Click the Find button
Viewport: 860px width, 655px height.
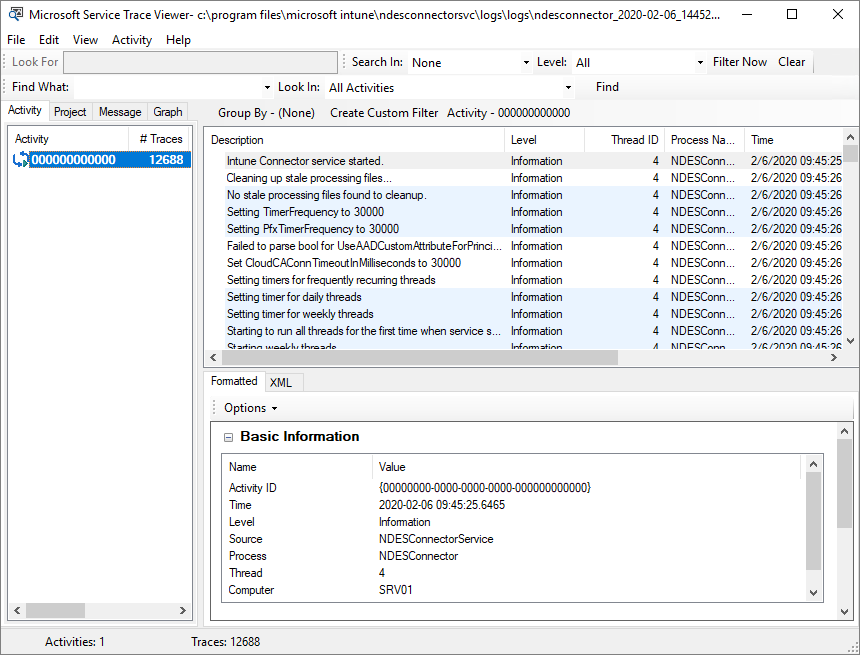tap(607, 87)
